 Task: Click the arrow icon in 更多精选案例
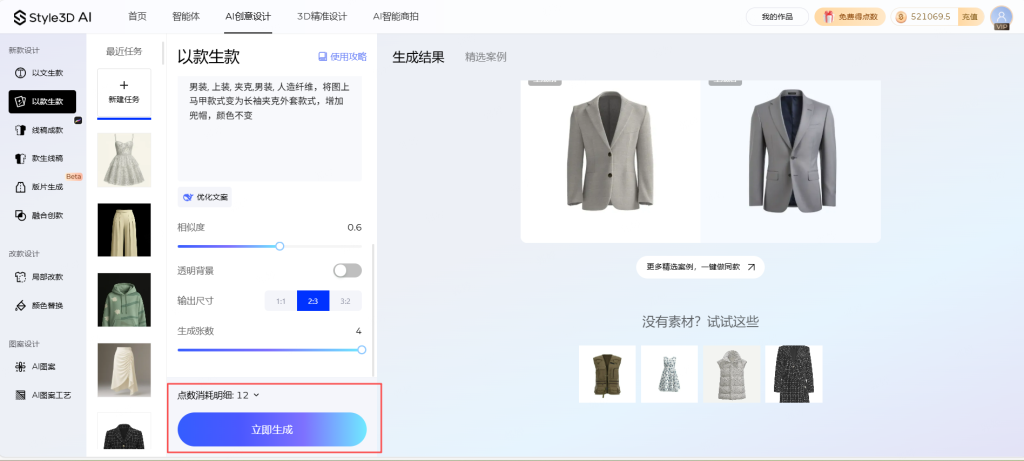tap(751, 267)
